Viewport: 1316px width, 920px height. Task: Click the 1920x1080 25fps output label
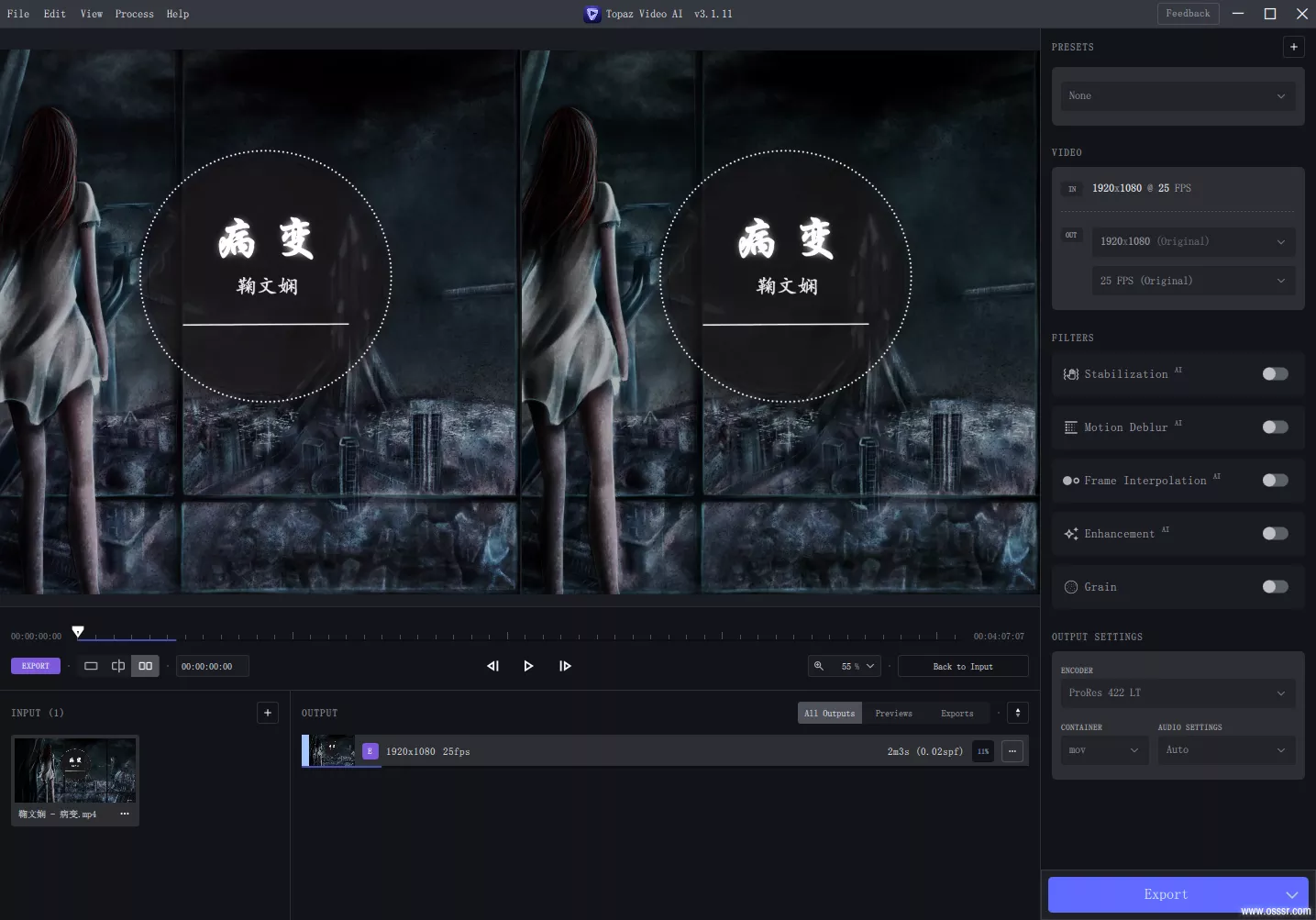[x=428, y=751]
